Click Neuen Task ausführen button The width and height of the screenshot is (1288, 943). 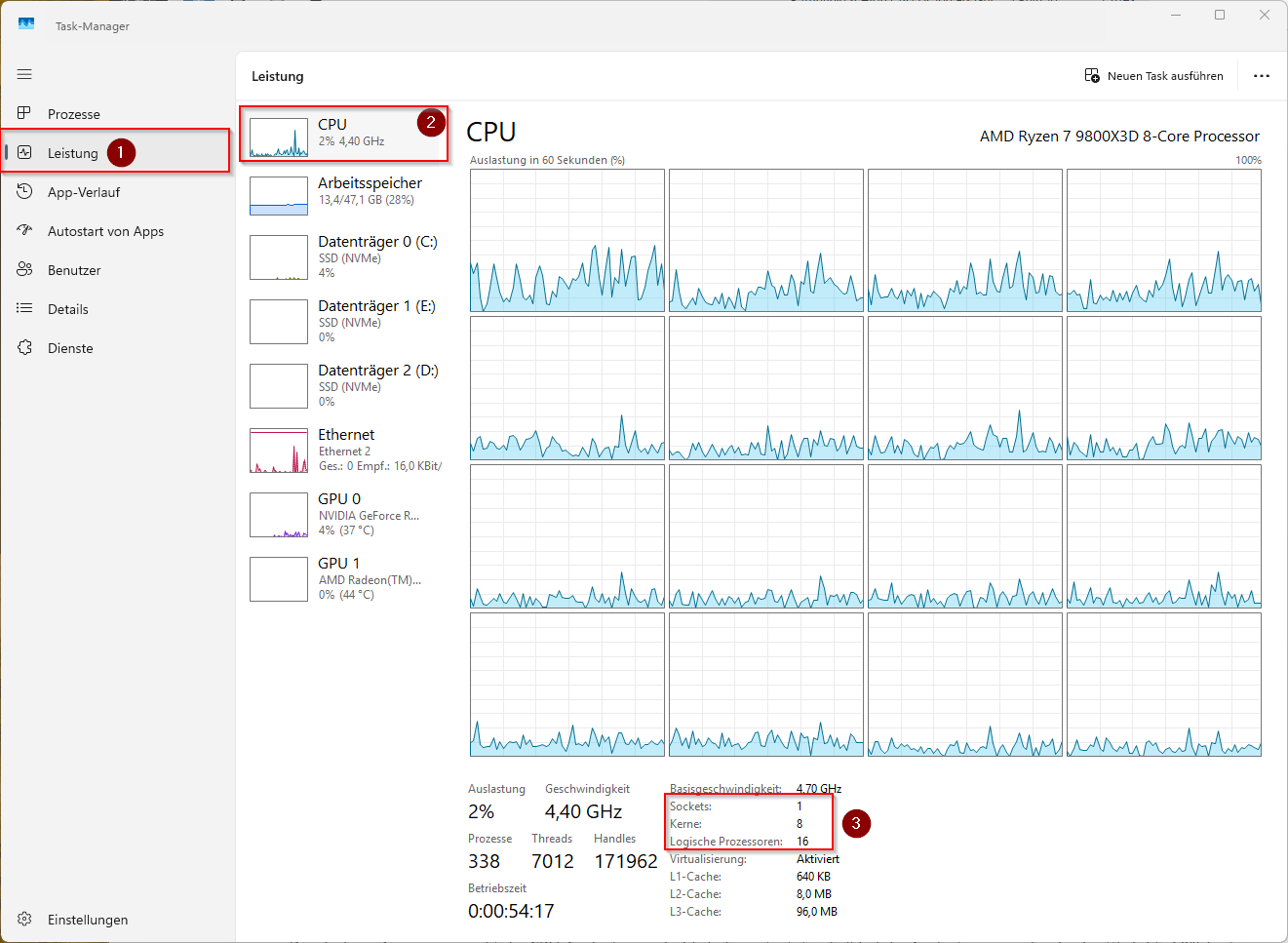(x=1154, y=75)
